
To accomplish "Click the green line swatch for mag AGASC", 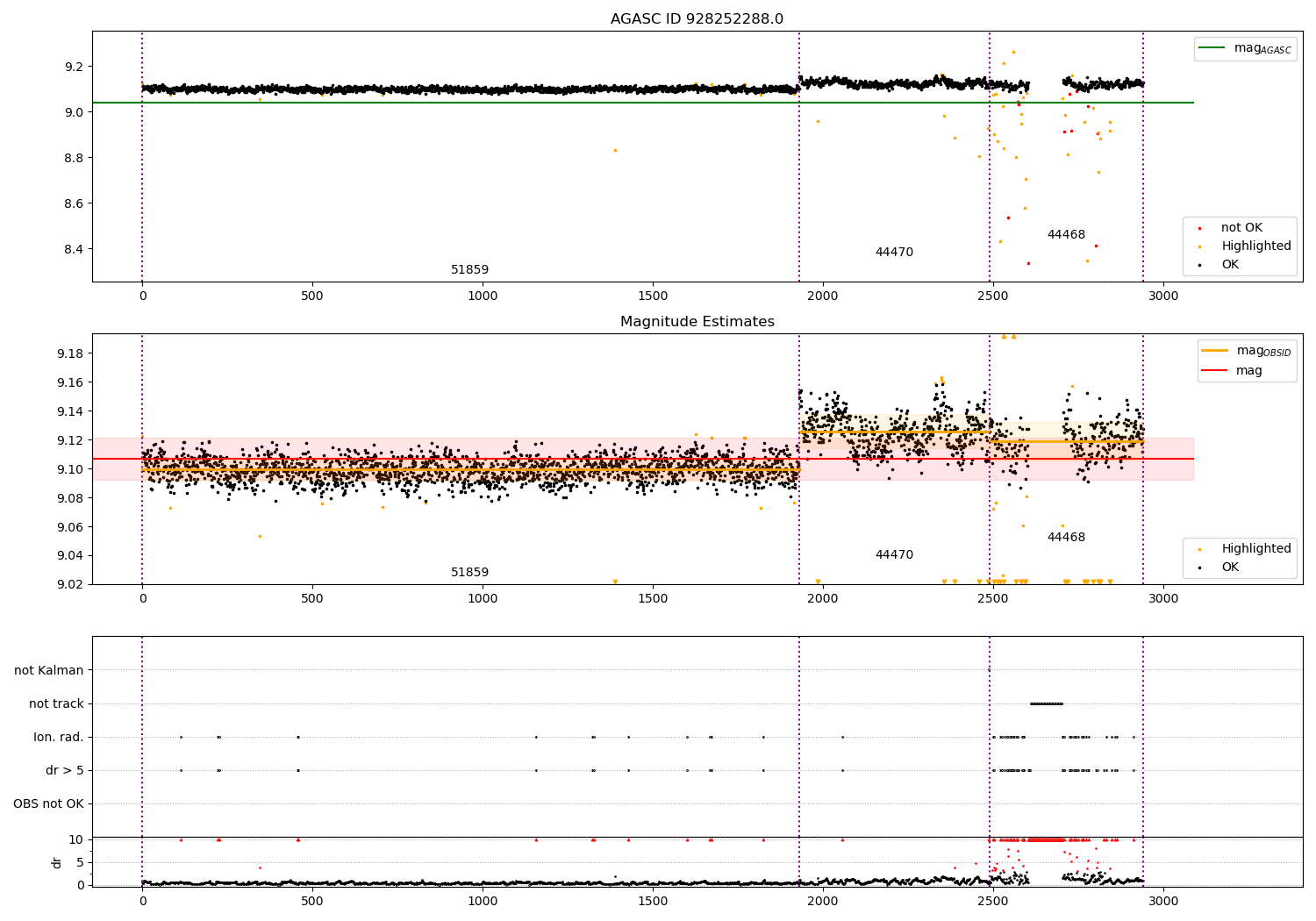I will tap(1212, 48).
